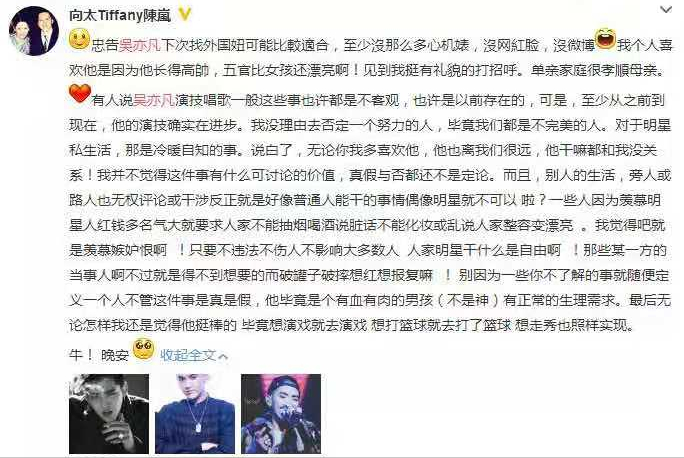
Task: Click the text line beginning 路人也无权评论
Action: pyautogui.click(x=365, y=200)
